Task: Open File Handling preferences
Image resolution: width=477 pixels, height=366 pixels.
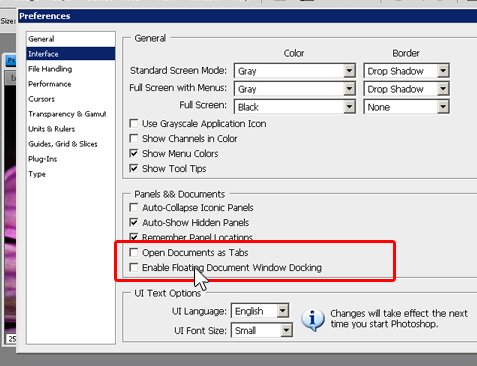Action: [71, 69]
